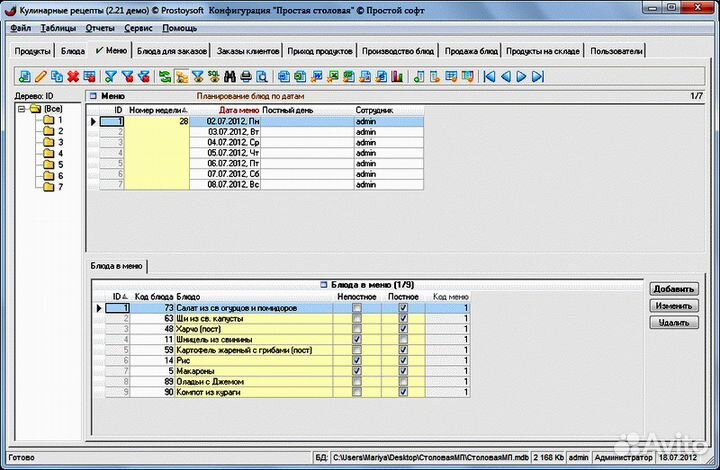Uncheck Постное for Компот из кураги

[403, 392]
